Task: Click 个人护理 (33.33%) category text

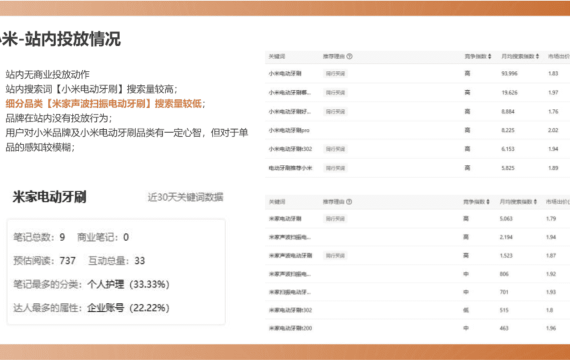Action: coord(128,284)
